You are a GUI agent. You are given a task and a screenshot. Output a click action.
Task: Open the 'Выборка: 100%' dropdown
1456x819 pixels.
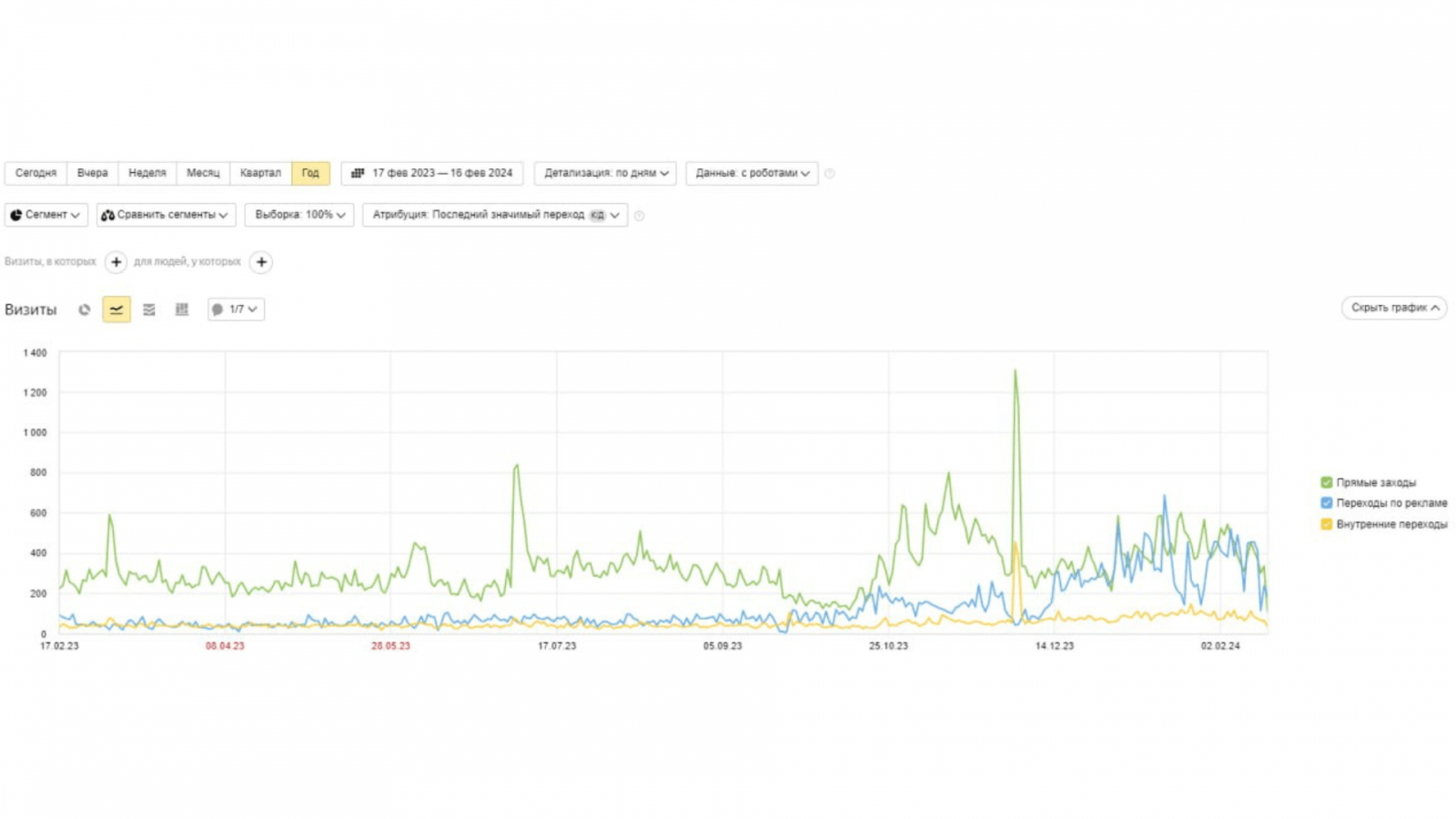(299, 215)
